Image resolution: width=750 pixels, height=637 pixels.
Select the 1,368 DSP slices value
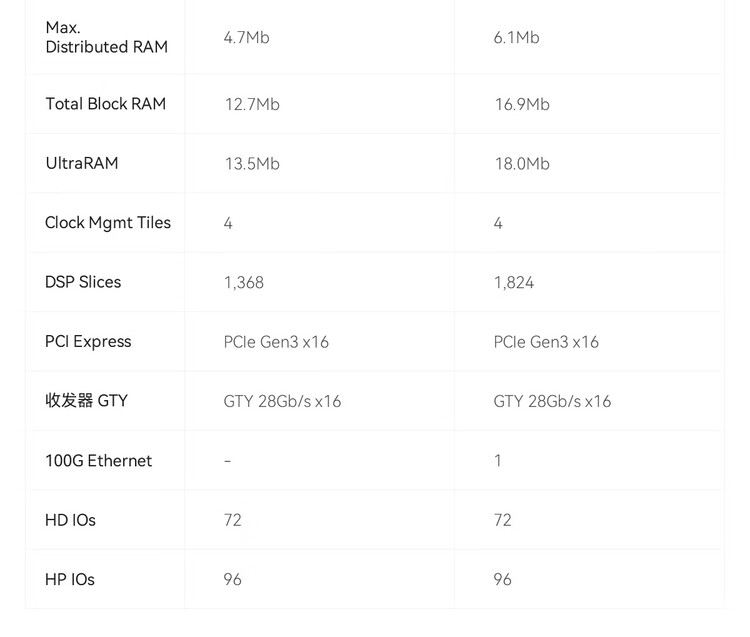[x=243, y=283]
